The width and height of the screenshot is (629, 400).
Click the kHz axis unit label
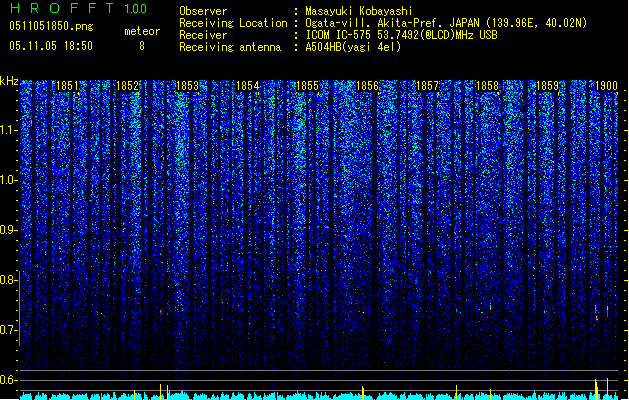(x=9, y=81)
